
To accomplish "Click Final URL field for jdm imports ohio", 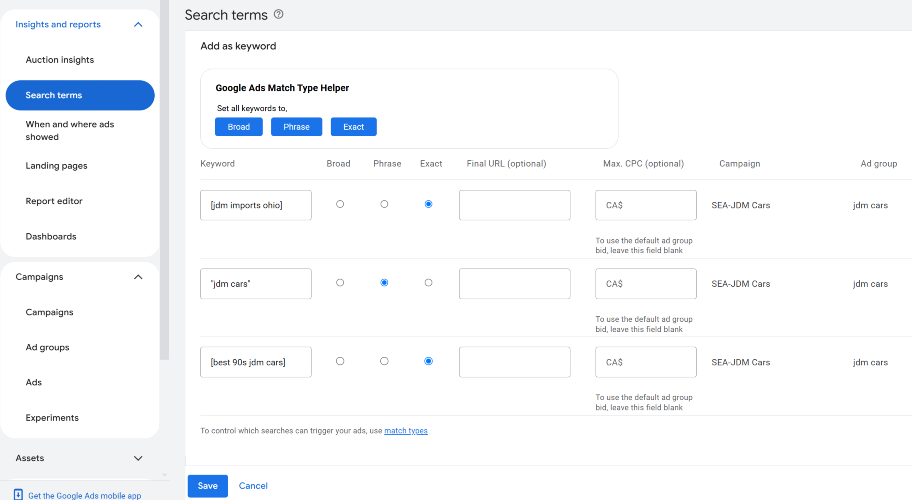I will click(515, 205).
